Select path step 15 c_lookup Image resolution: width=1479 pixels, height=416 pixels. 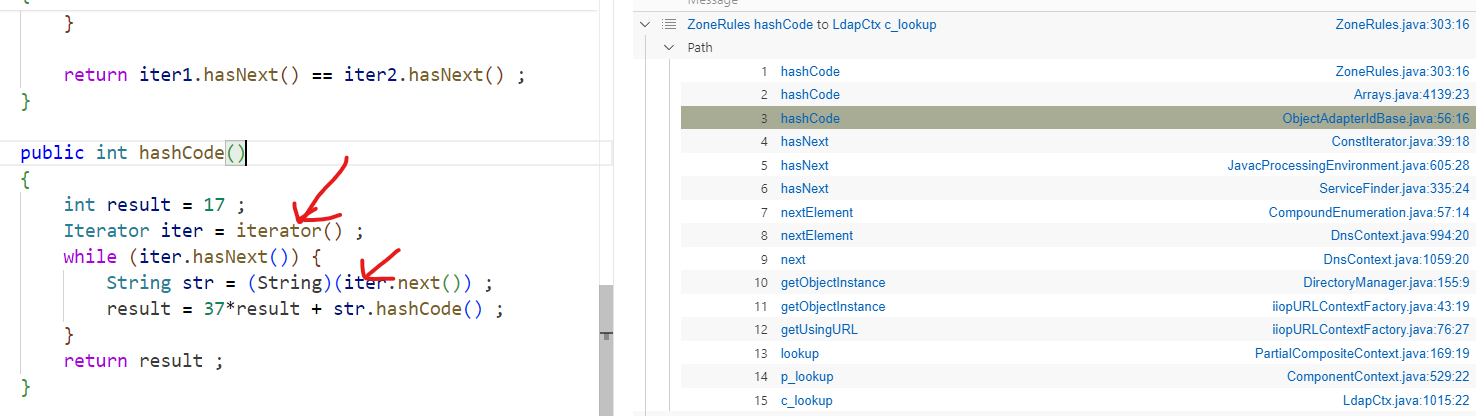(806, 401)
